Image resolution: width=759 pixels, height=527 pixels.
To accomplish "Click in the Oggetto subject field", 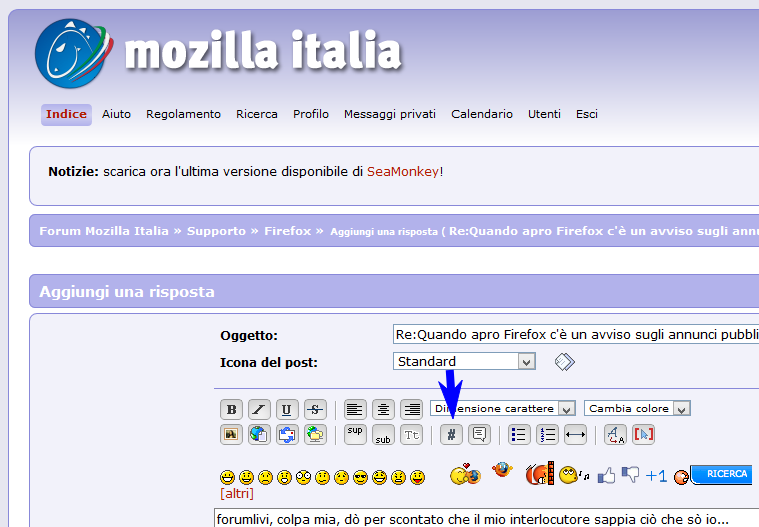I will [576, 334].
